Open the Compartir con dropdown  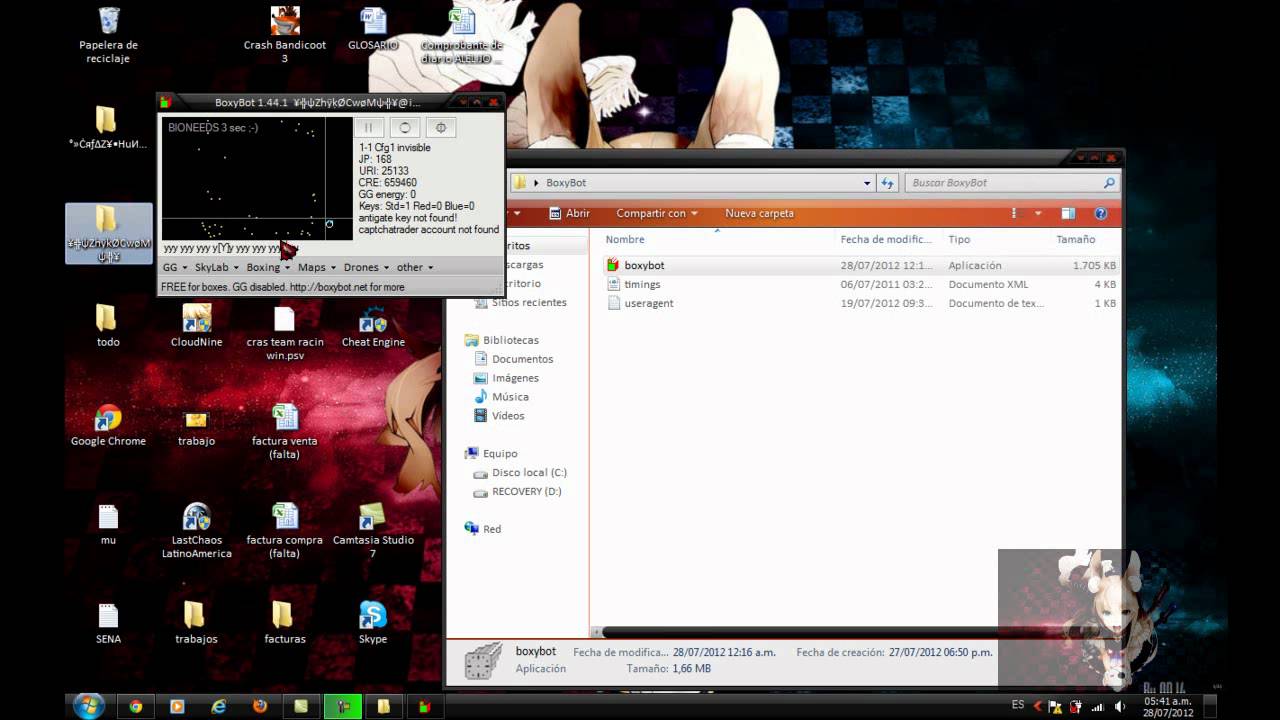tap(657, 213)
